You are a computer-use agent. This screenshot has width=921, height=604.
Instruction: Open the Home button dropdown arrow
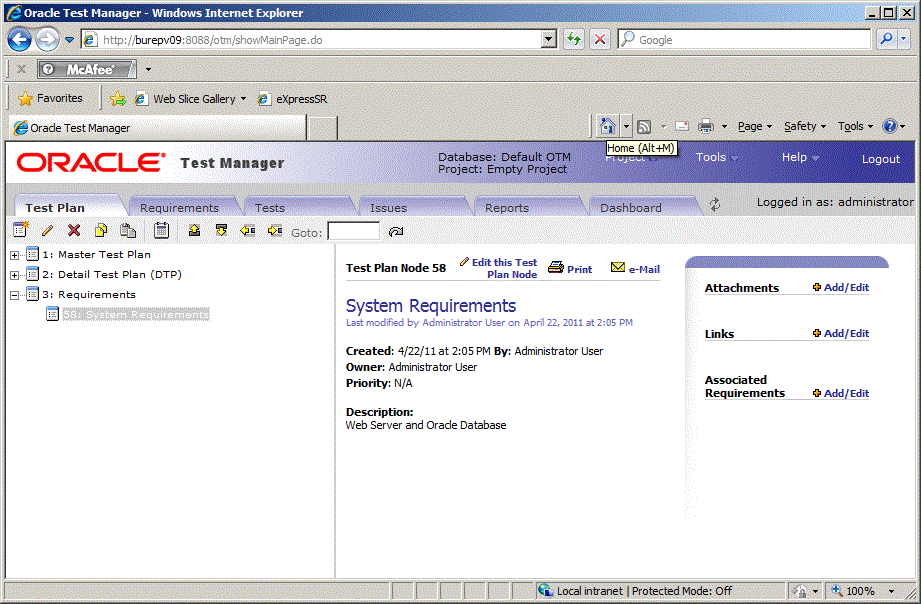626,126
